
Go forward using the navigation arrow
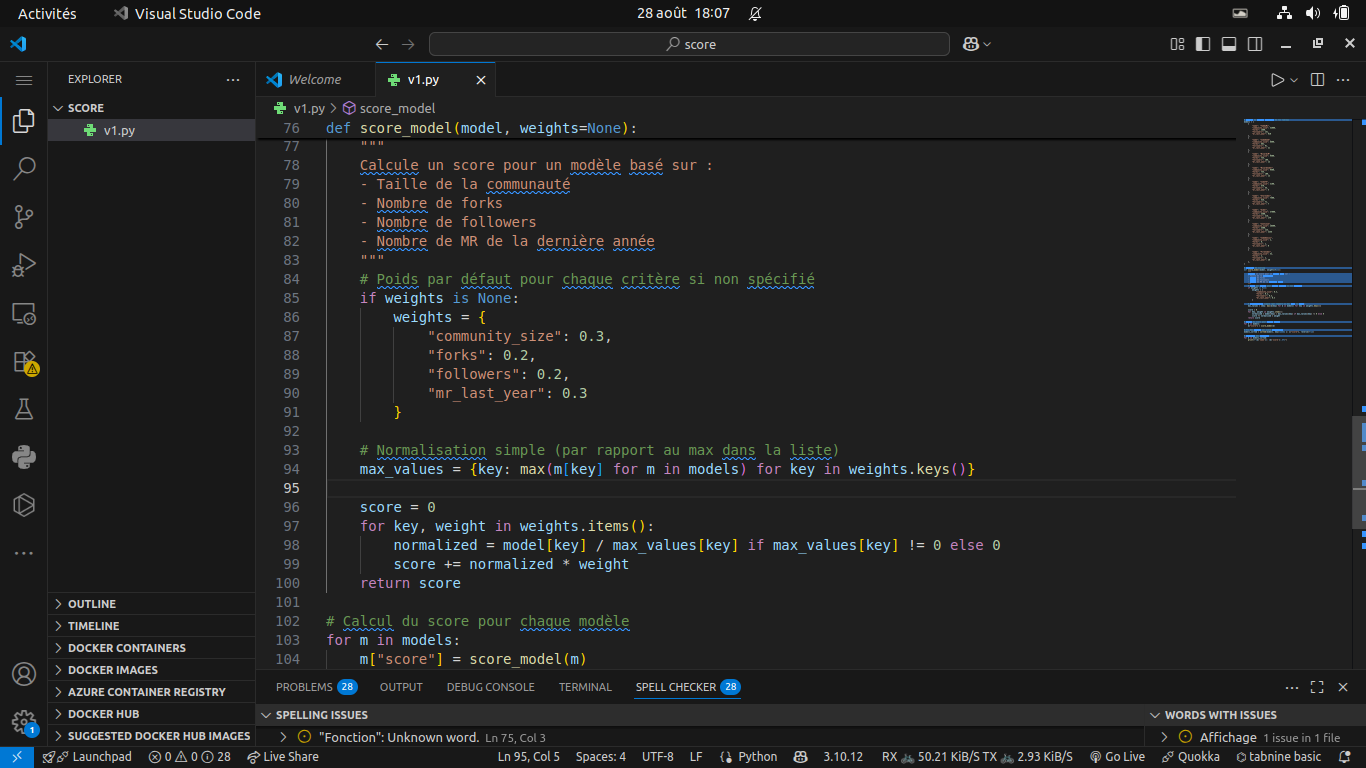tap(408, 44)
